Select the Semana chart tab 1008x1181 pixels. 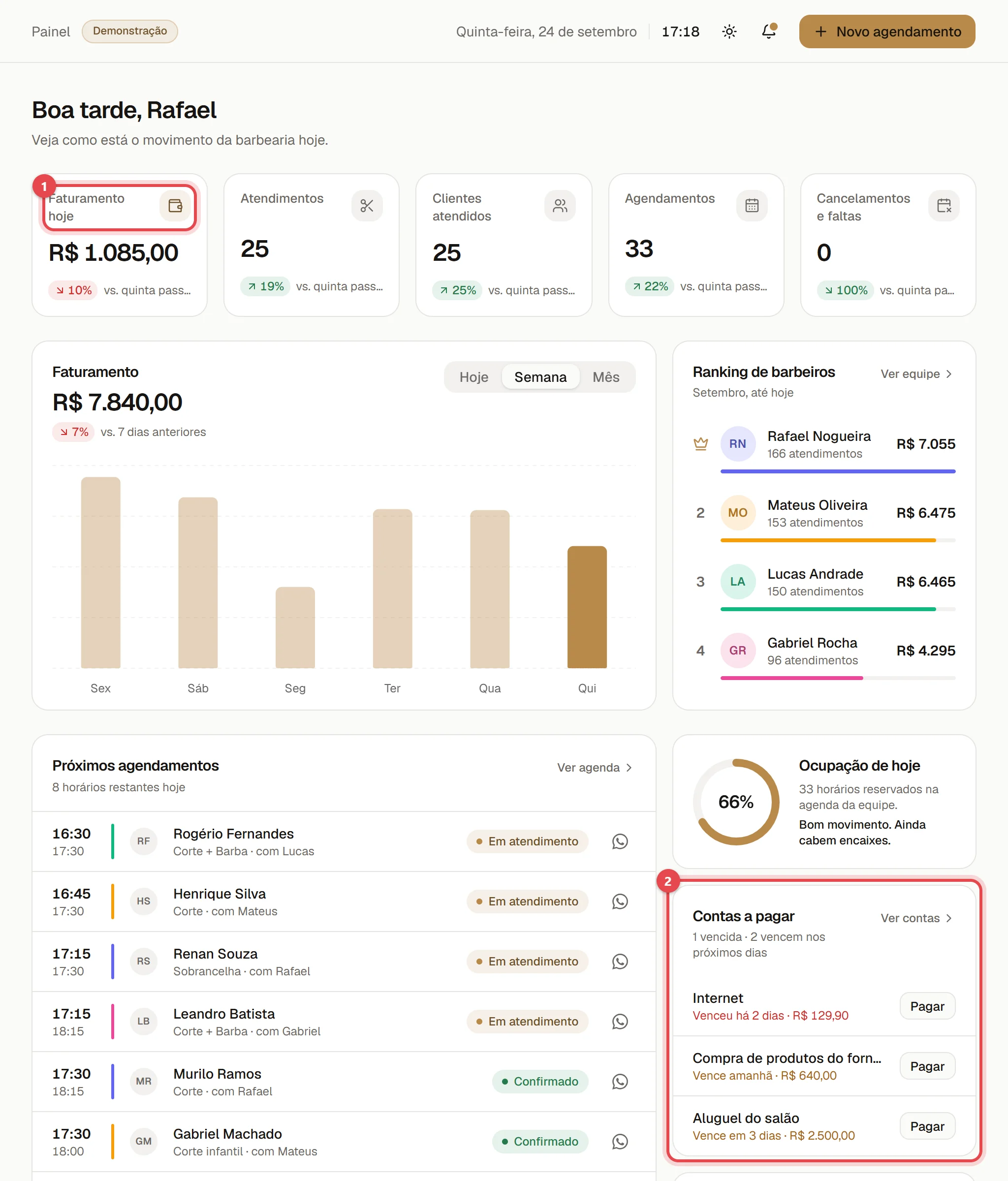pos(540,377)
